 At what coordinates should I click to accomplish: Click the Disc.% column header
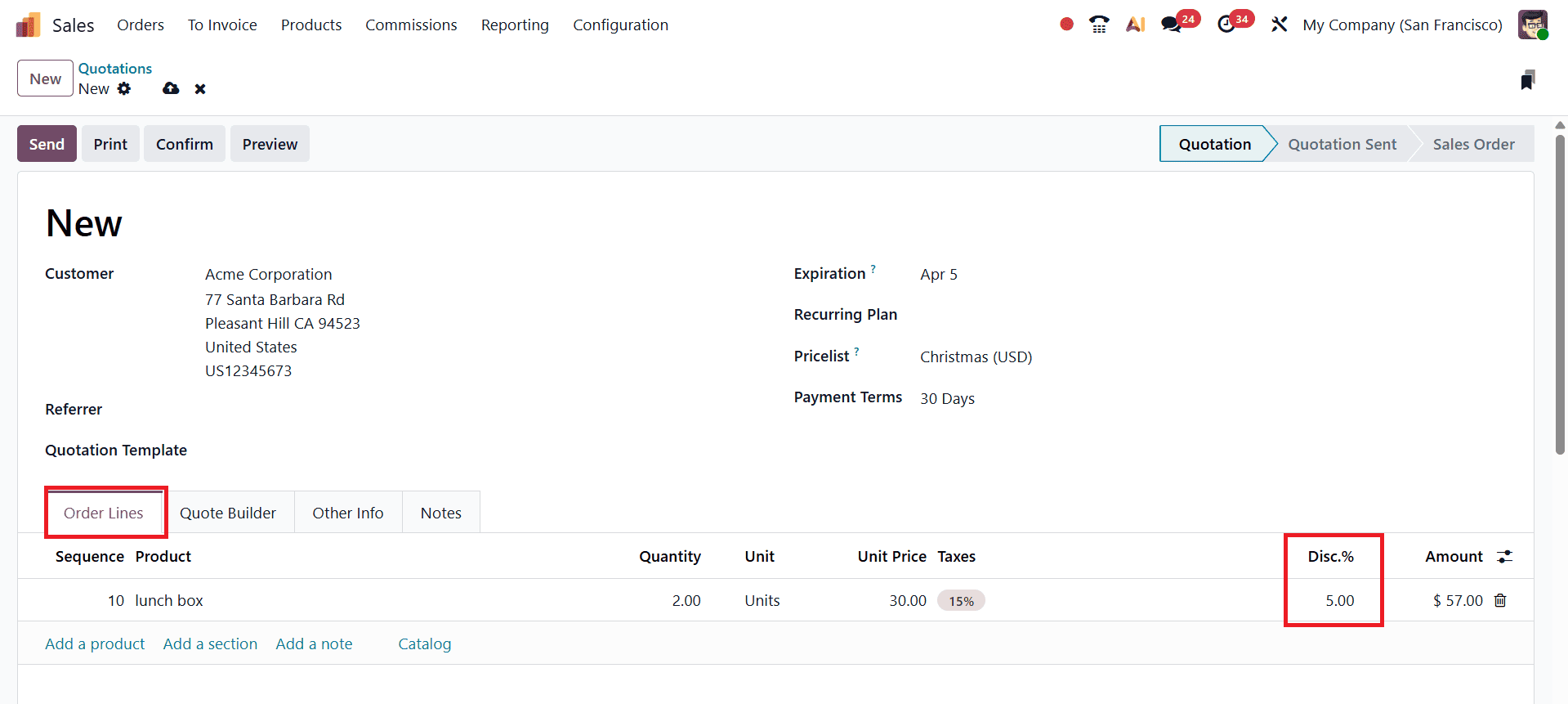(x=1330, y=556)
